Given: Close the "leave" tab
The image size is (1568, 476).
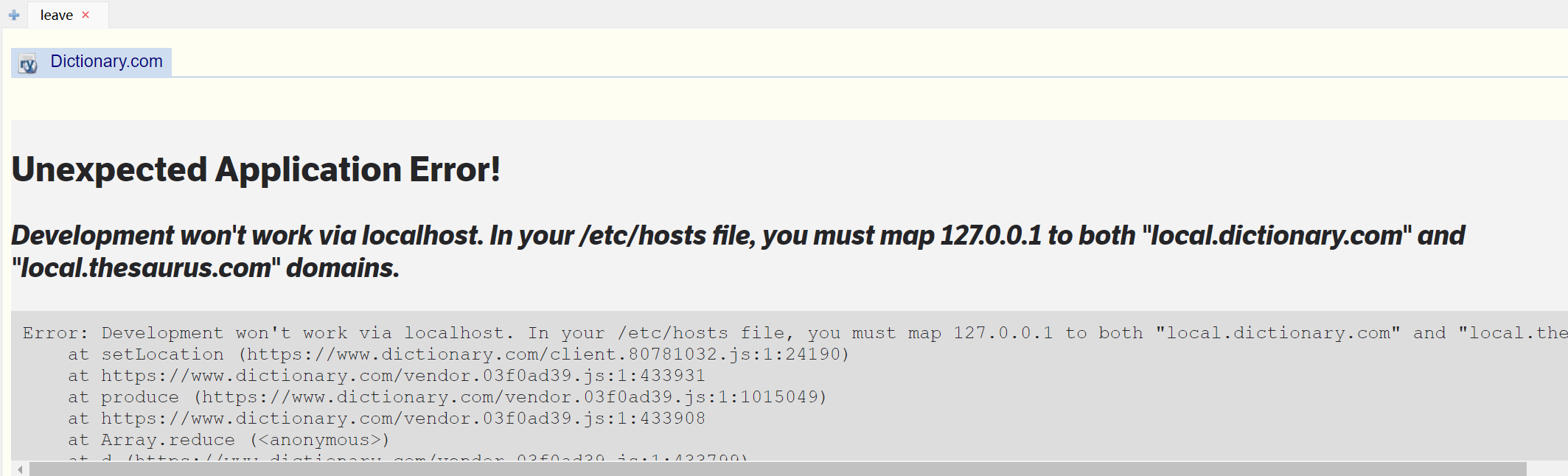Looking at the screenshot, I should [86, 15].
